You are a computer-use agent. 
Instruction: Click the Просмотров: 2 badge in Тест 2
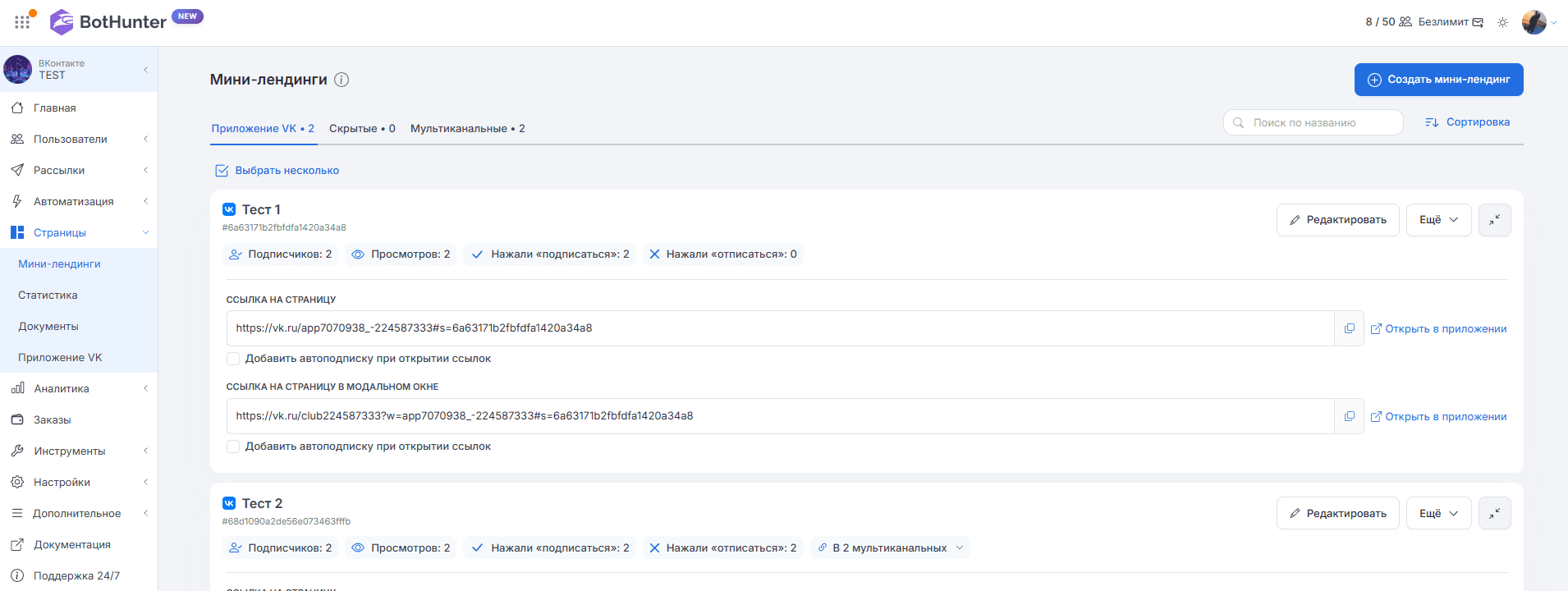(401, 547)
